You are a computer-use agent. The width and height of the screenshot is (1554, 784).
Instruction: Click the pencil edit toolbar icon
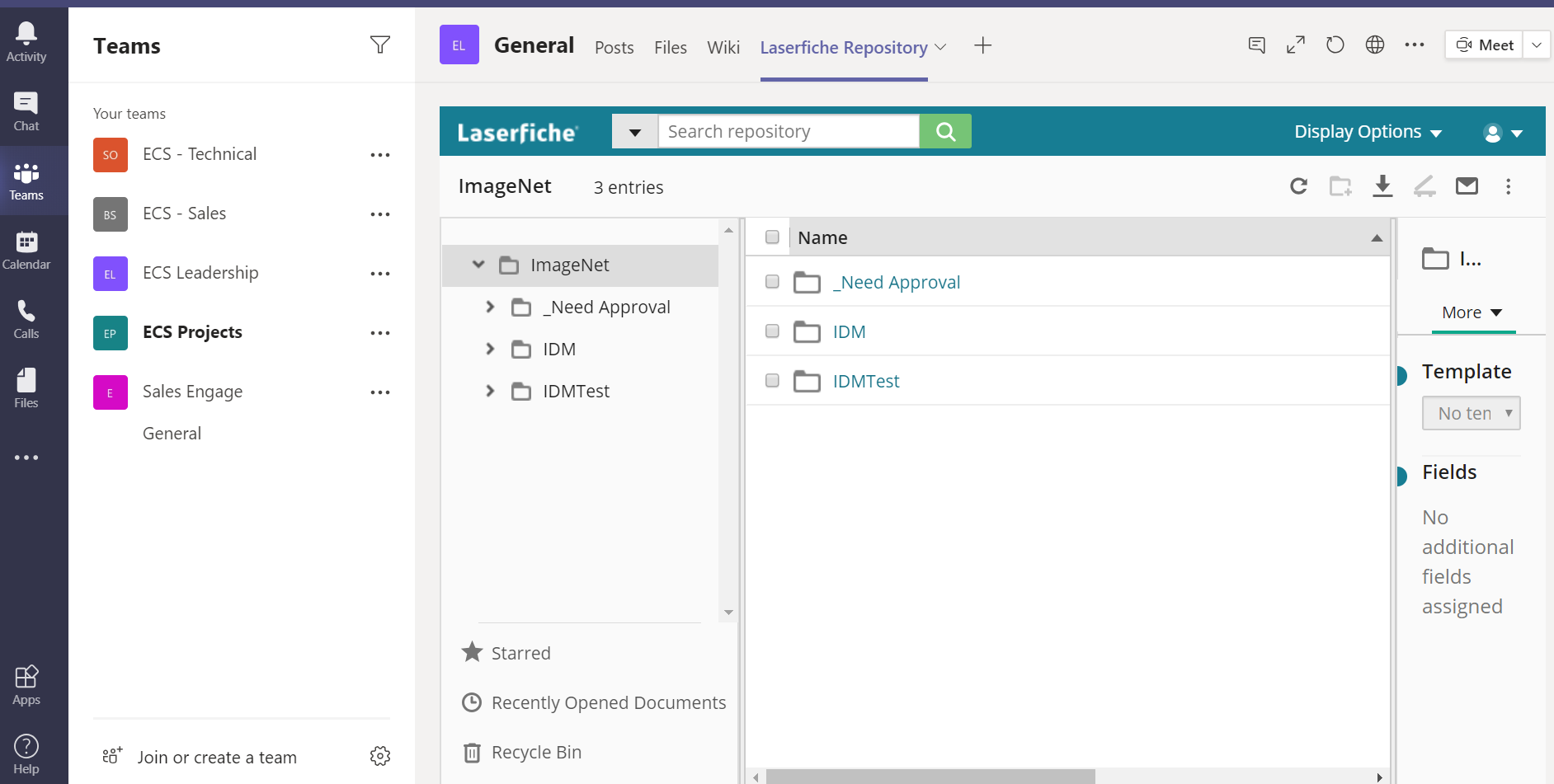(1424, 187)
